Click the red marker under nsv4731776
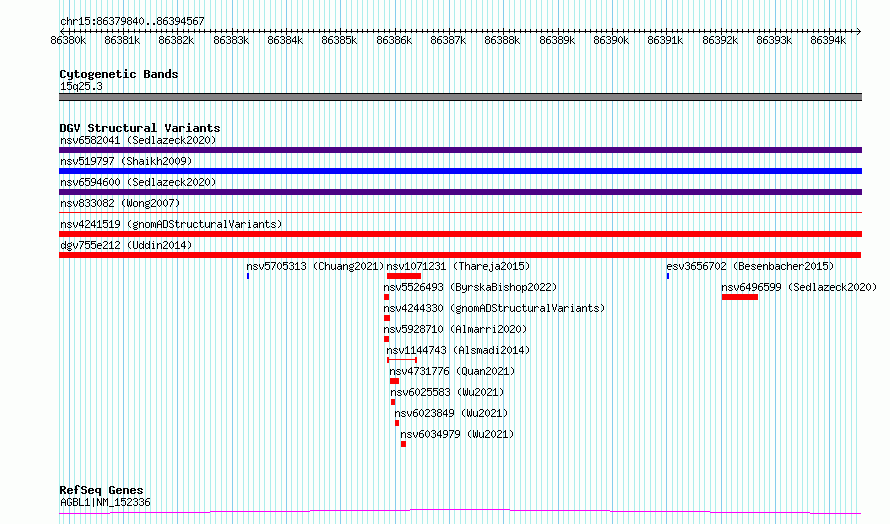 [394, 381]
